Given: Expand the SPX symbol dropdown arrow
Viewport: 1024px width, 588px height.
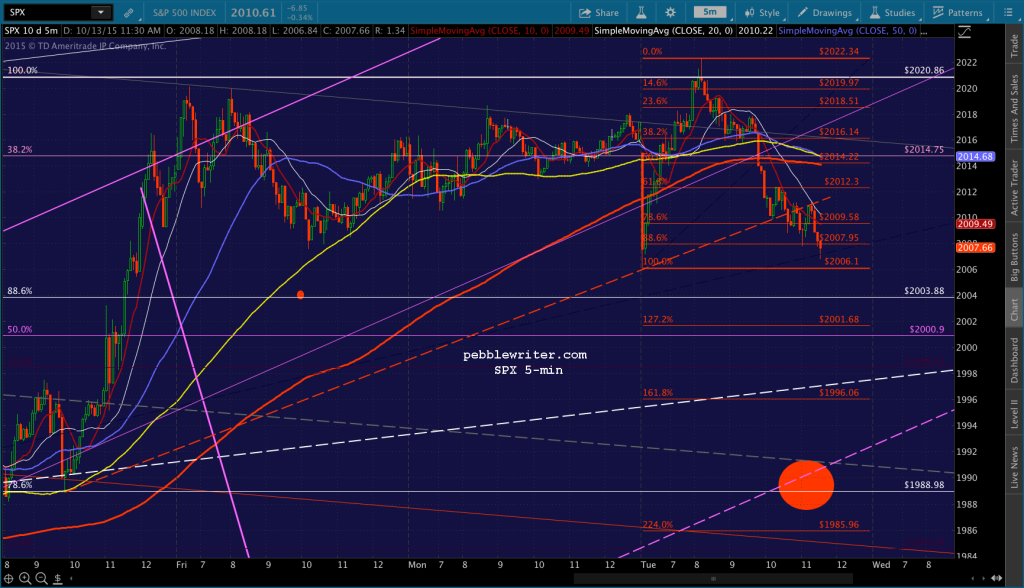Looking at the screenshot, I should [101, 12].
